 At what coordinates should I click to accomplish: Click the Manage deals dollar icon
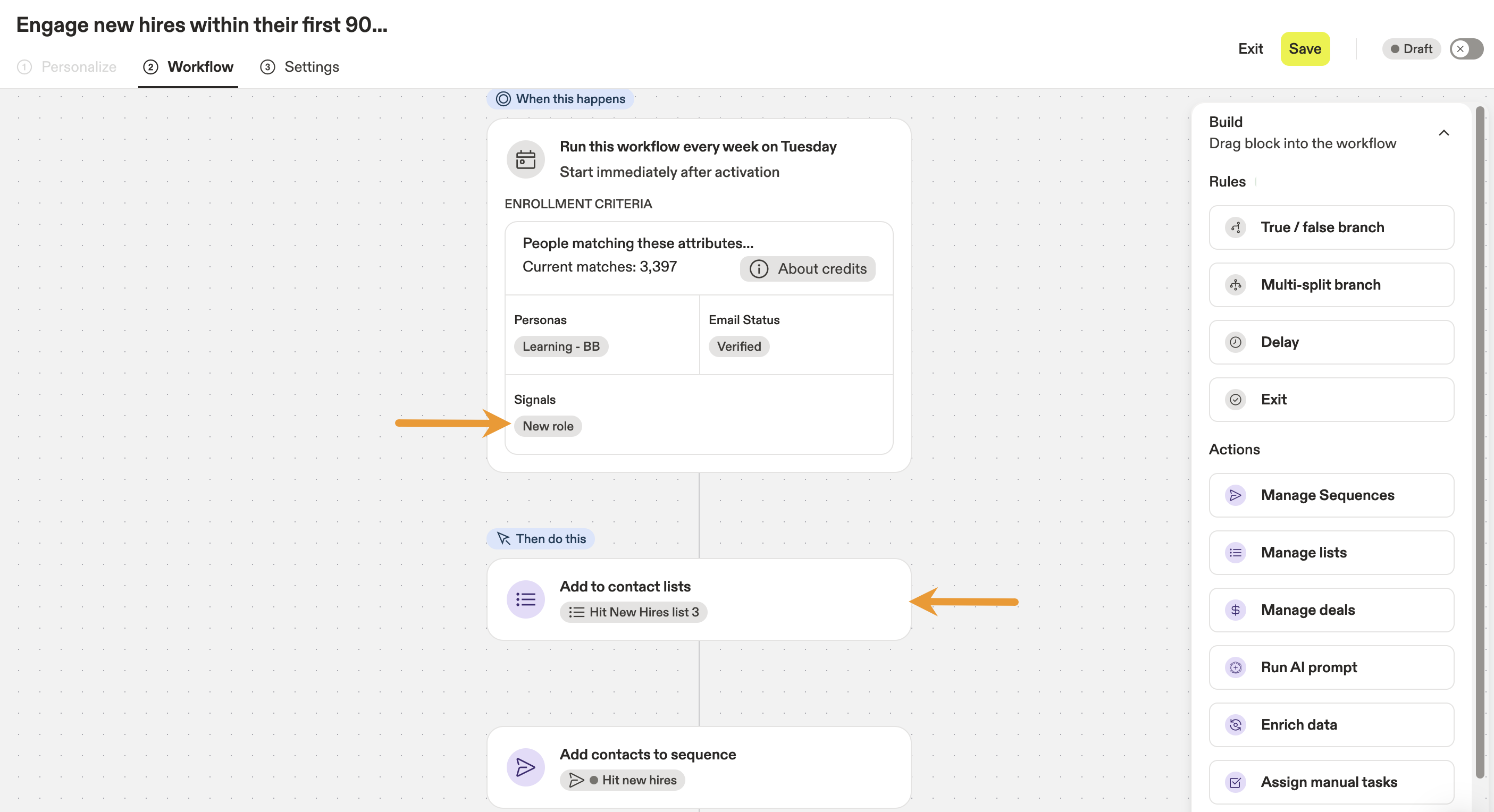(x=1235, y=610)
